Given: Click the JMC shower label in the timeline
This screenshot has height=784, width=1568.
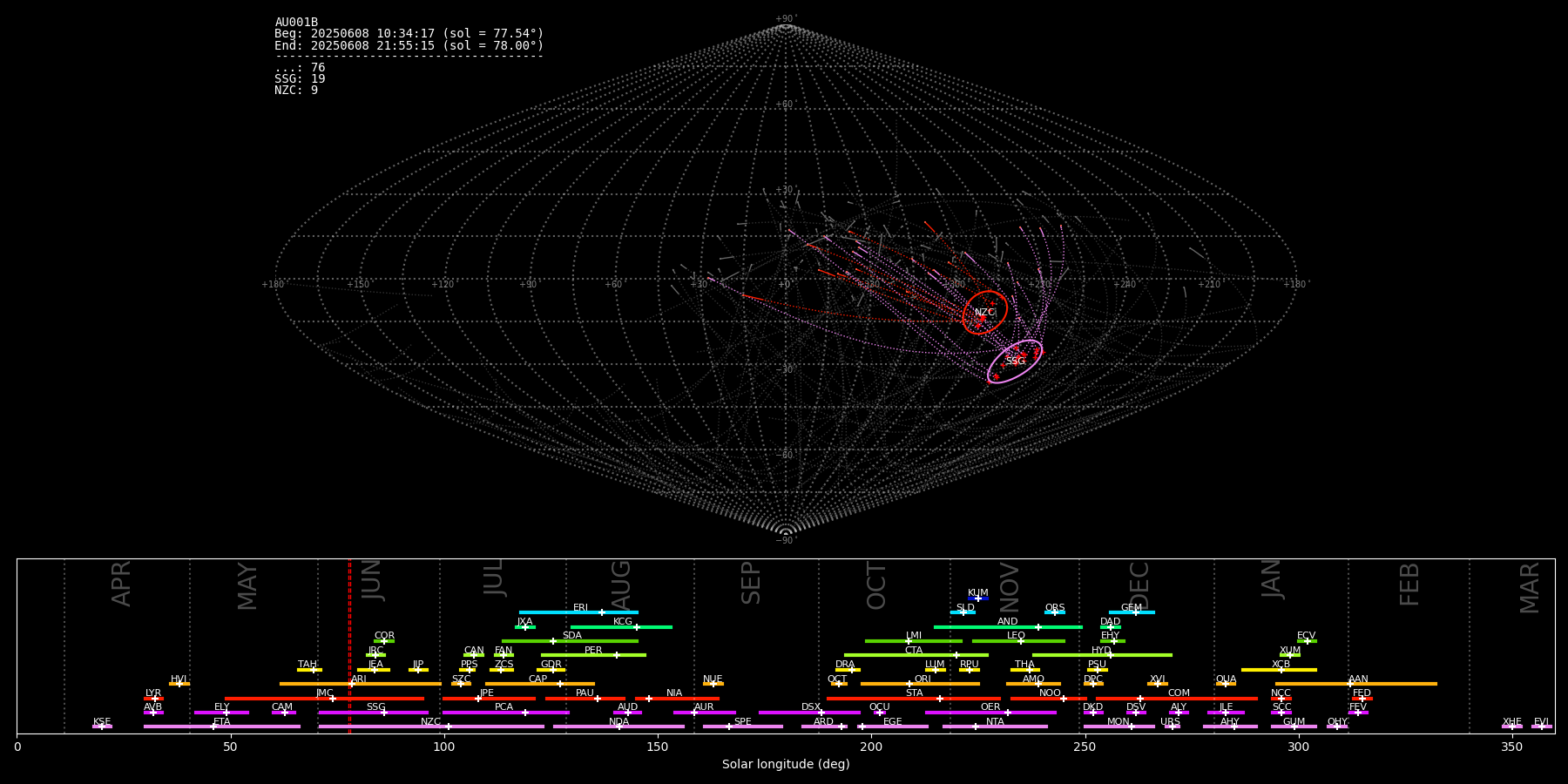Looking at the screenshot, I should click(x=324, y=693).
